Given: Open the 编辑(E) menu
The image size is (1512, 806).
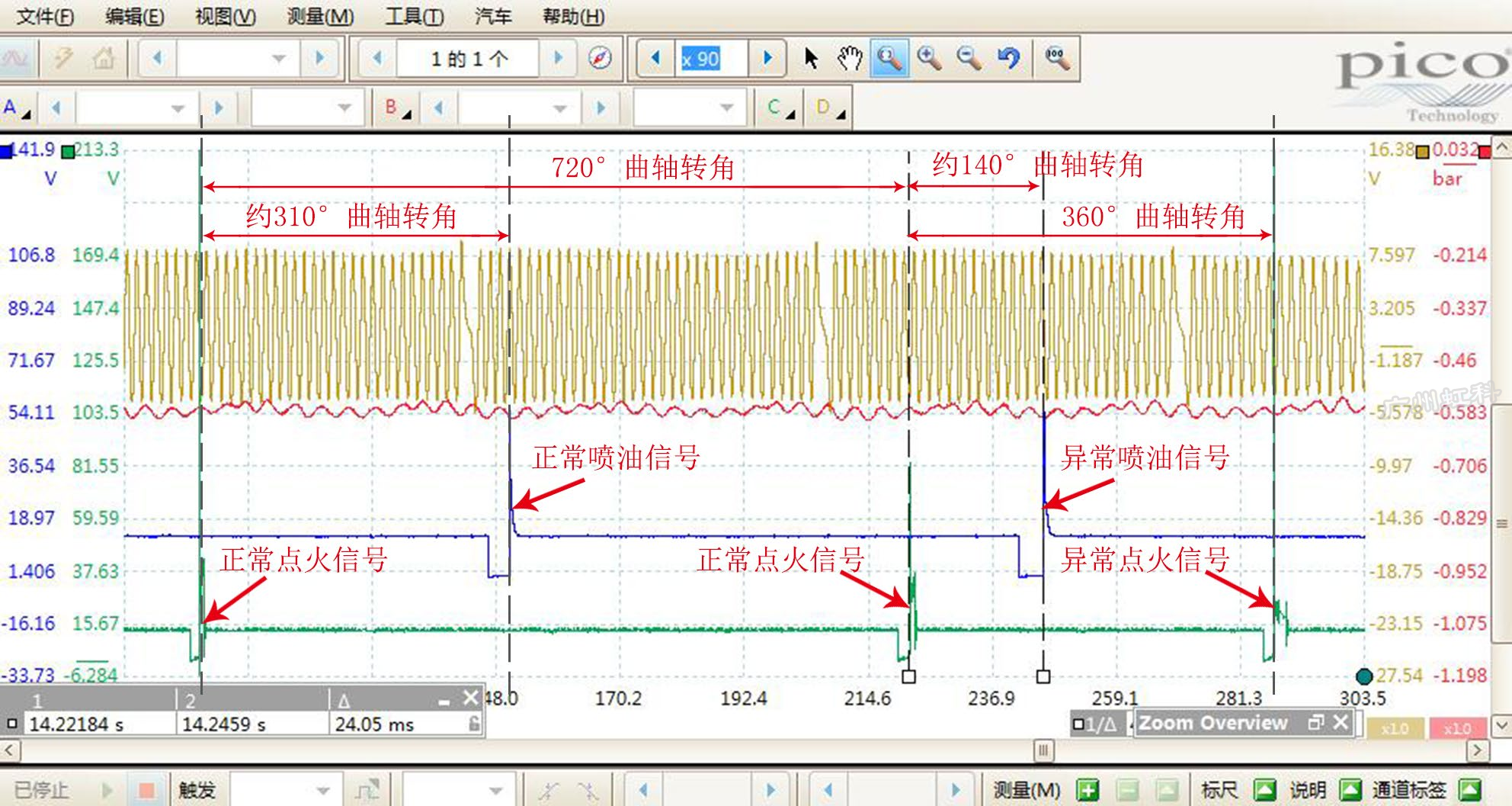Looking at the screenshot, I should (135, 16).
